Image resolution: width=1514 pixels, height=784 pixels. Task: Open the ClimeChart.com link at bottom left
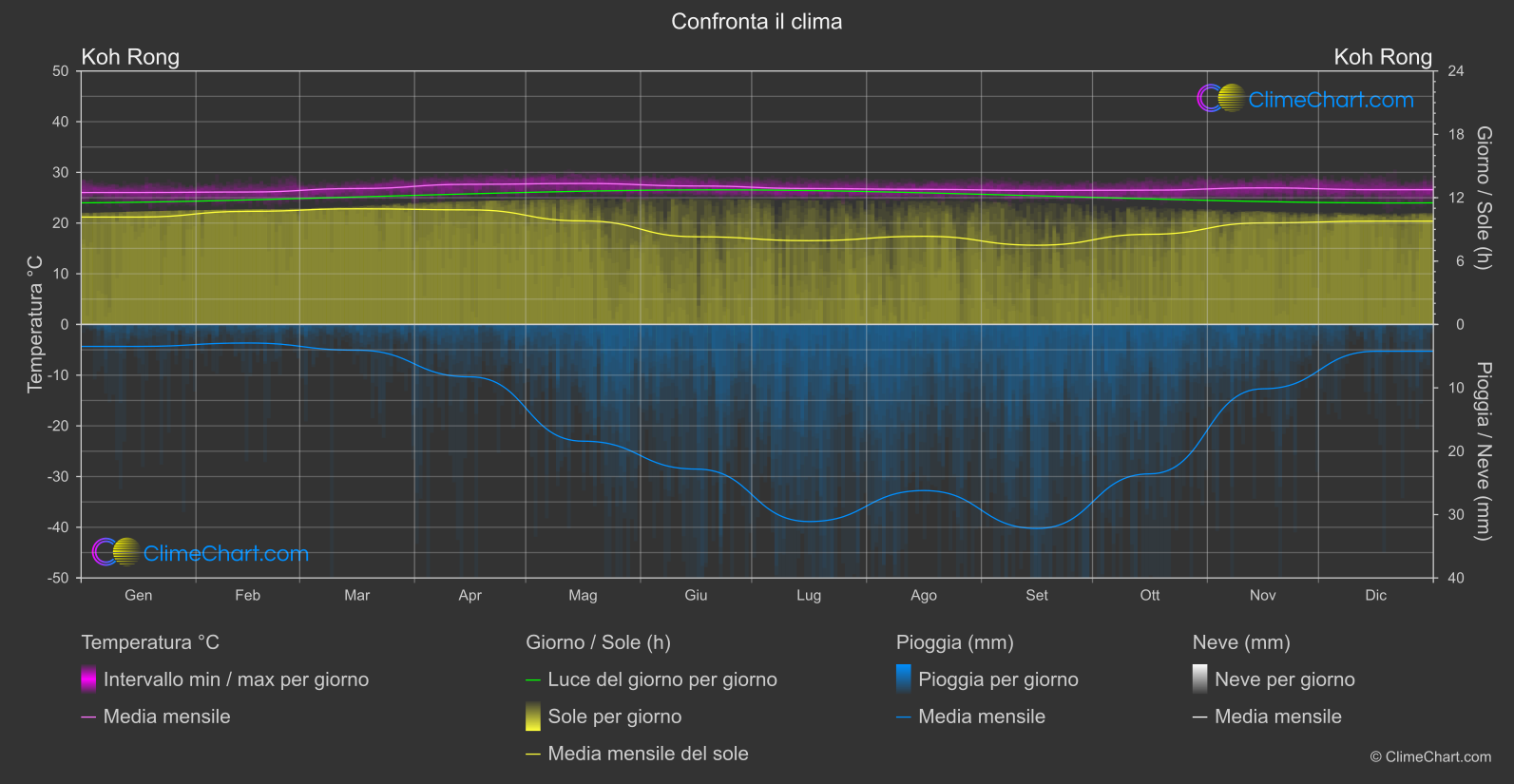226,553
